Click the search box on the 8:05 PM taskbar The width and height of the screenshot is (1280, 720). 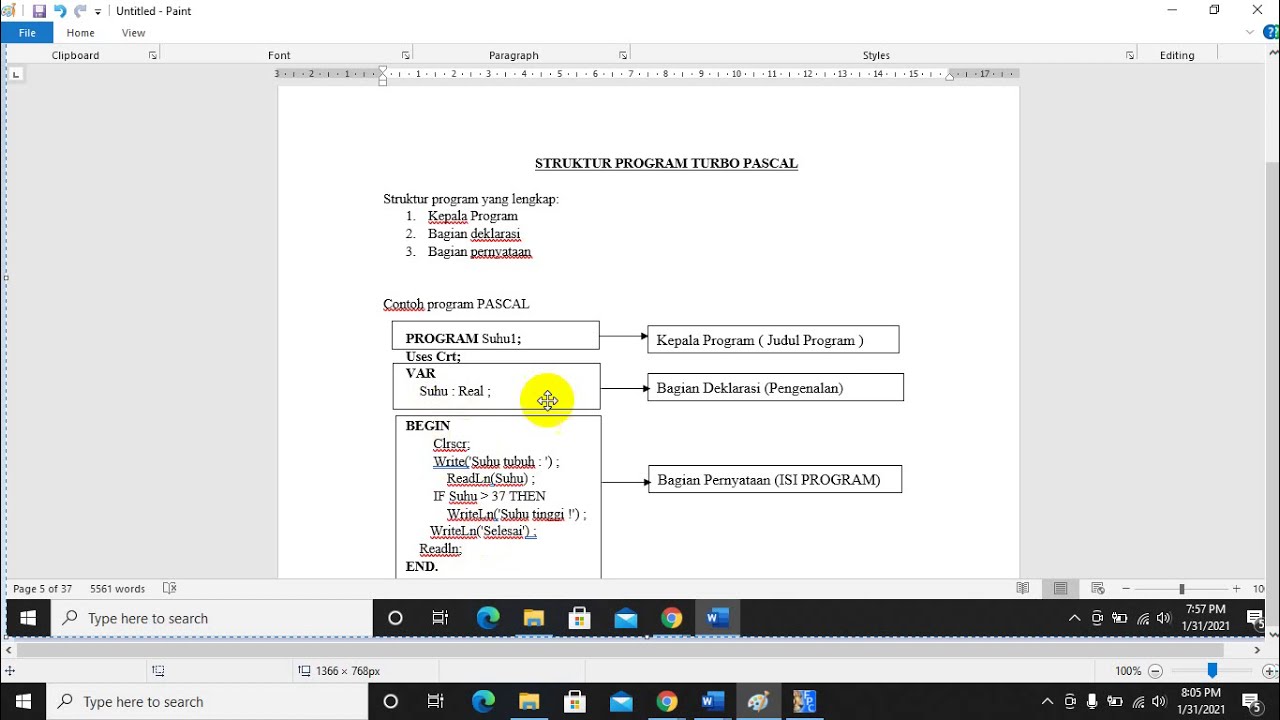[x=207, y=701]
